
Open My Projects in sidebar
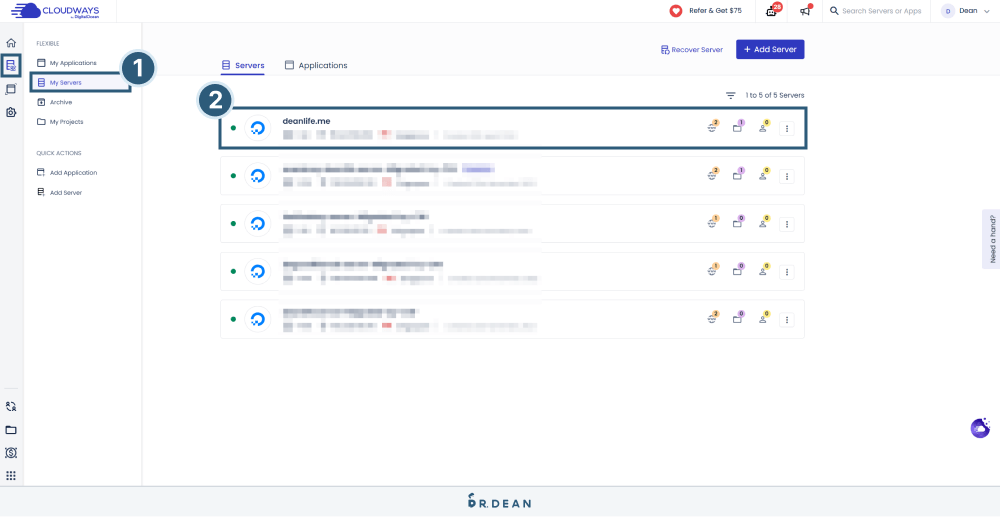click(61, 122)
